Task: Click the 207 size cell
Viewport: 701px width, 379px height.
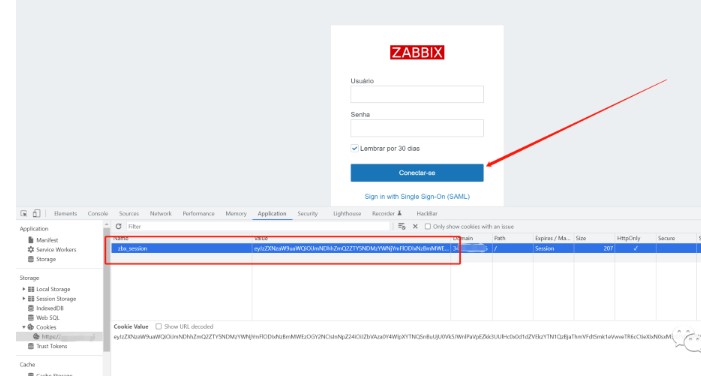Action: tap(594, 248)
